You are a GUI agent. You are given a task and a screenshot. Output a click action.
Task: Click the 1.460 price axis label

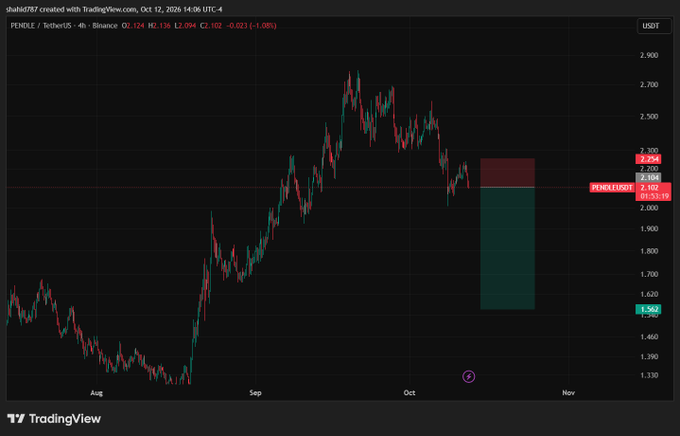pyautogui.click(x=649, y=337)
